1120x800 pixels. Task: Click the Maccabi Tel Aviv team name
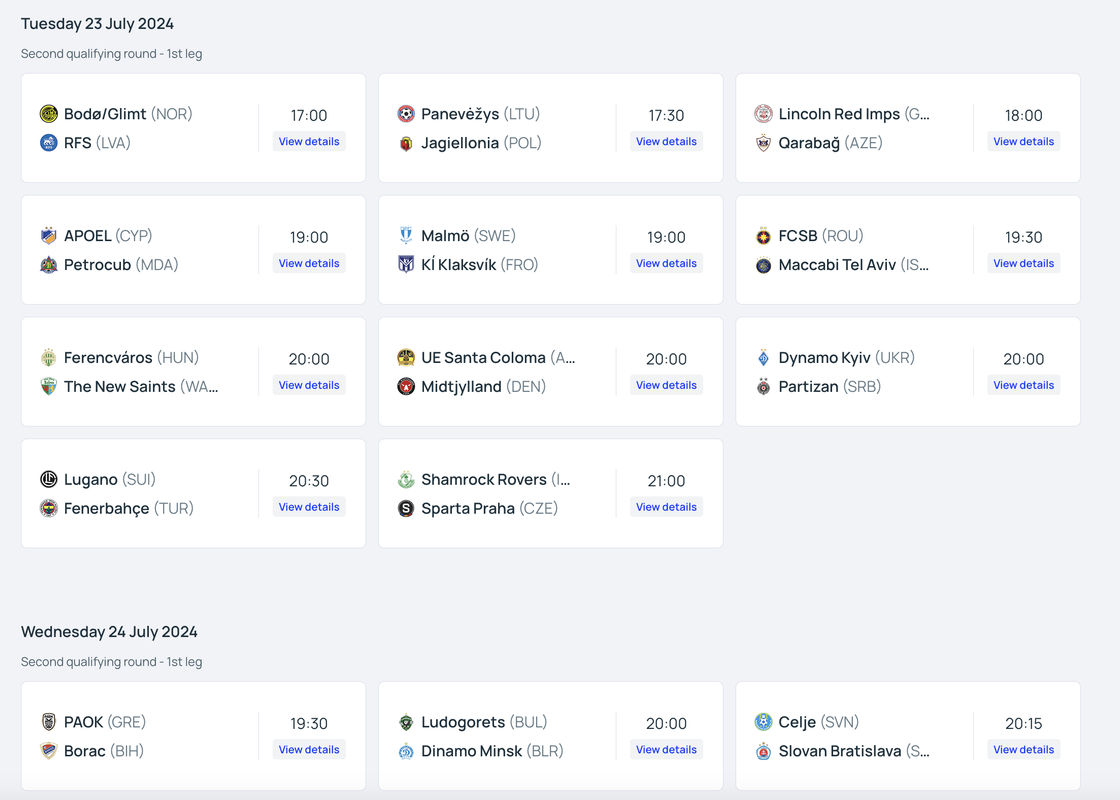point(837,264)
